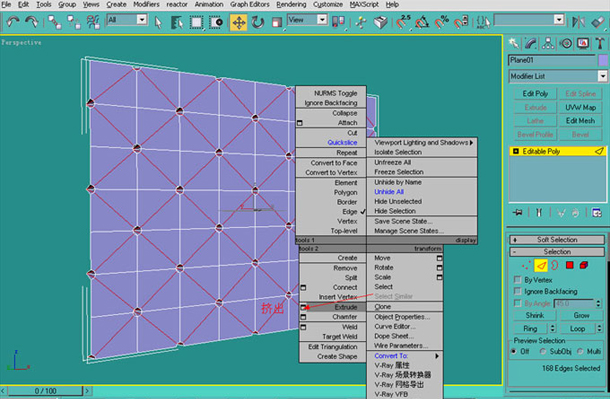610x399 pixels.
Task: Select Element sub-object level icon
Action: (x=584, y=266)
